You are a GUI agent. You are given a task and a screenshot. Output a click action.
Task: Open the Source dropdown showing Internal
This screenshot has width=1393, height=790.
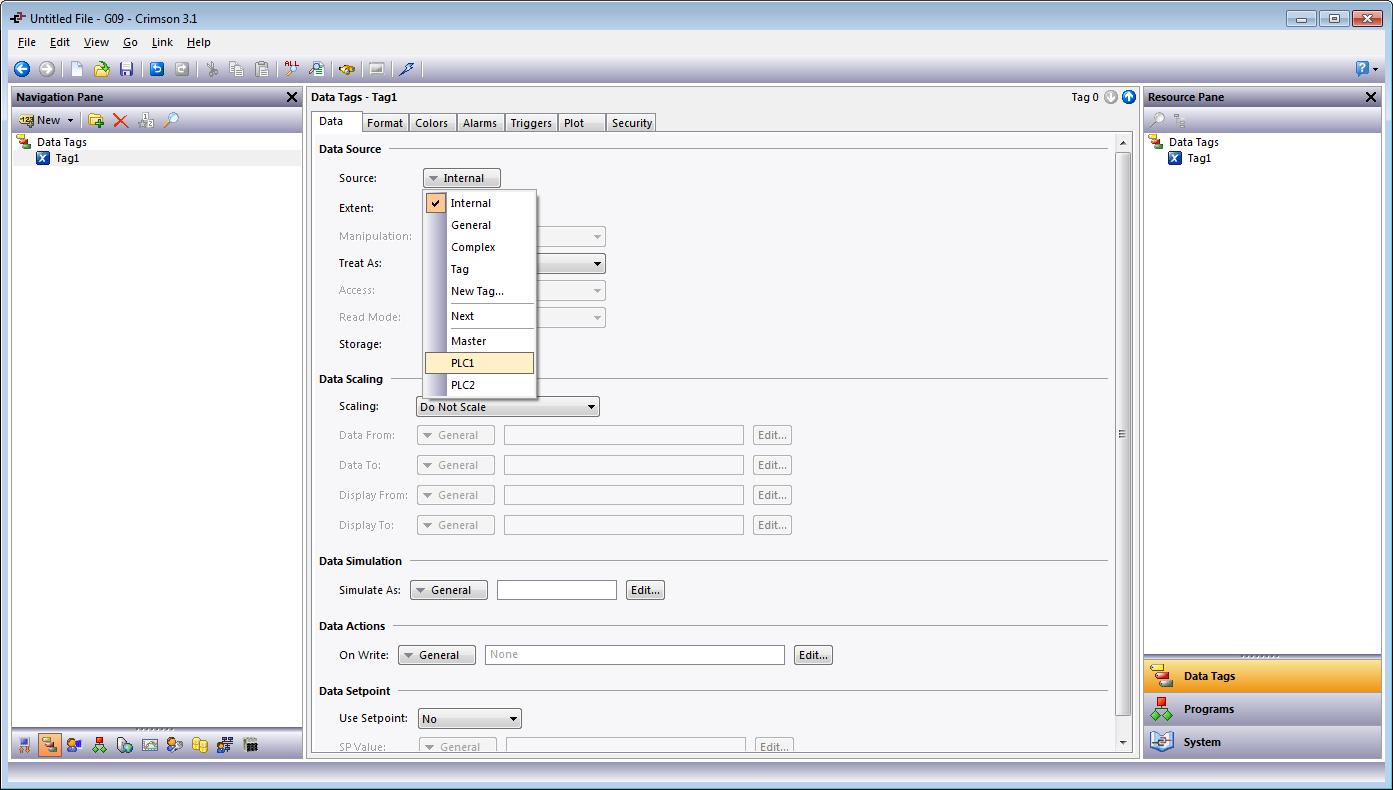click(462, 178)
